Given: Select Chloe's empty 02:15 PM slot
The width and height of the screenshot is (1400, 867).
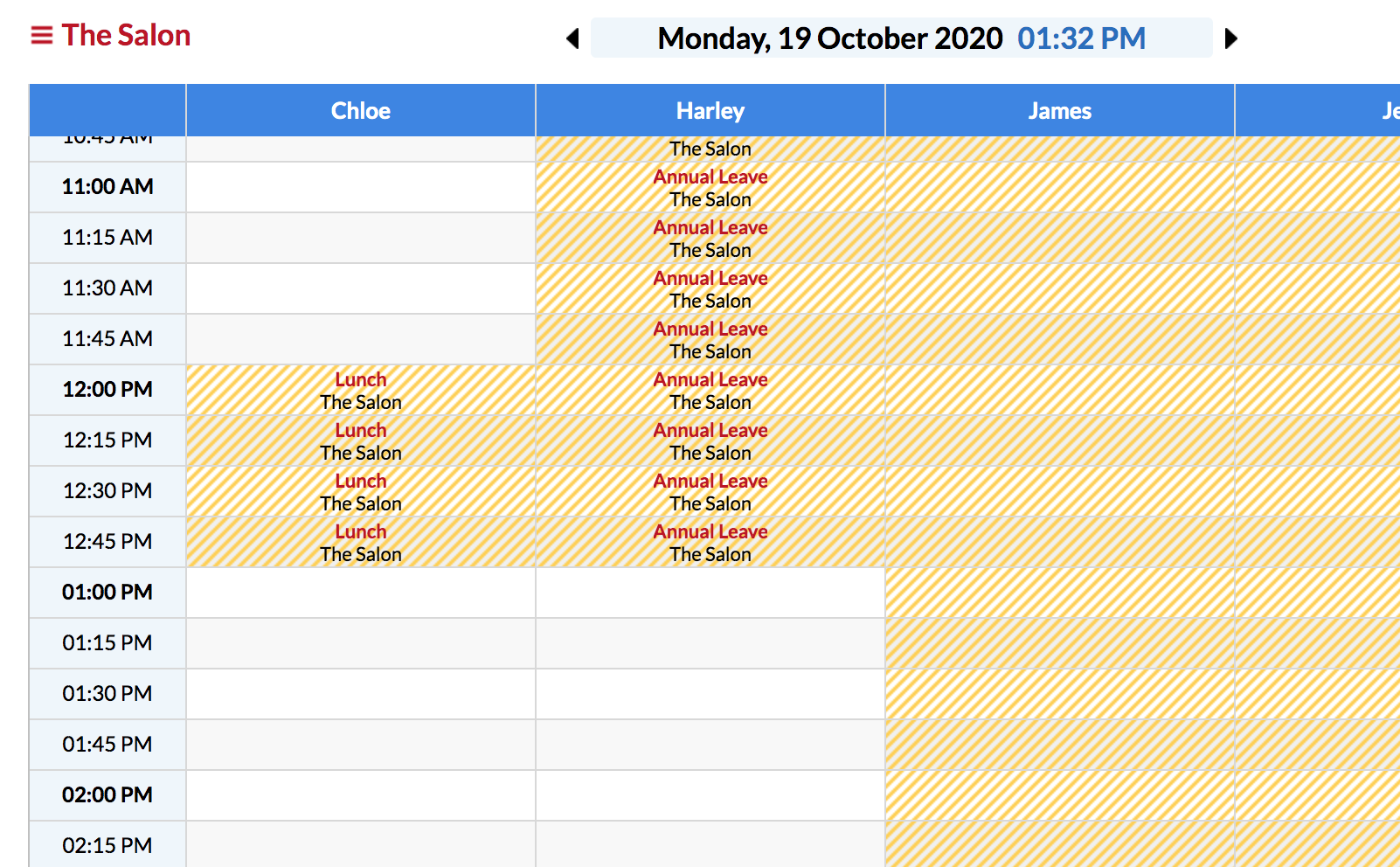Looking at the screenshot, I should tap(361, 844).
